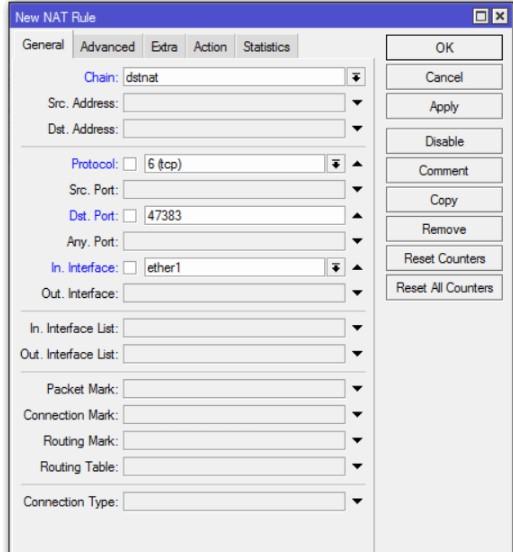Expand the Connection Type field arrow
Screen dimensions: 513x552
357,501
